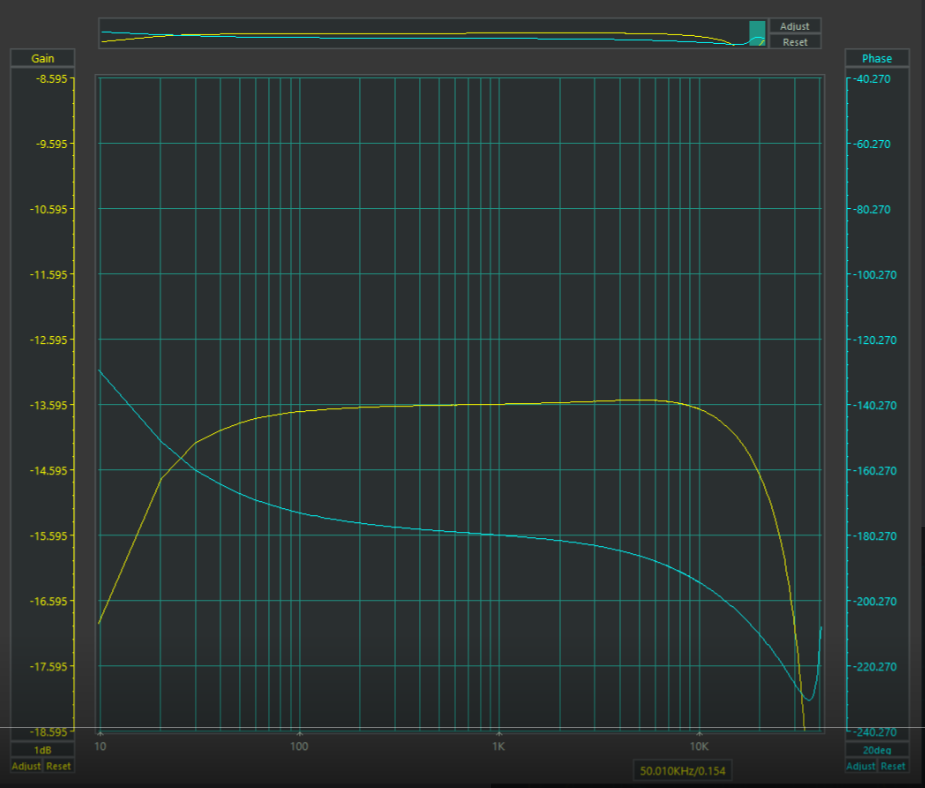Click the -80.270 phase axis value

coord(871,209)
